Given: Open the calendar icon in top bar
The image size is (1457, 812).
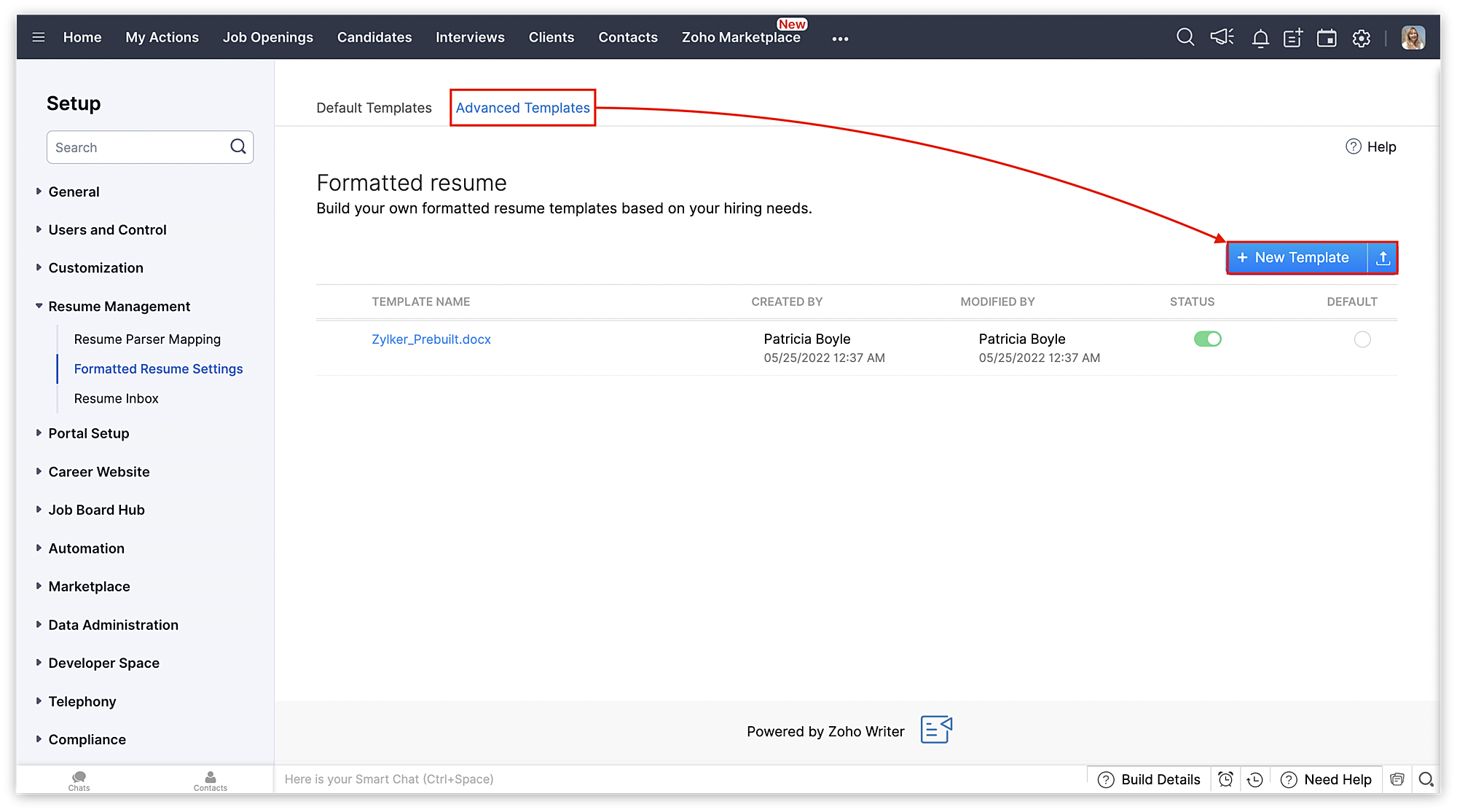Looking at the screenshot, I should [1327, 38].
